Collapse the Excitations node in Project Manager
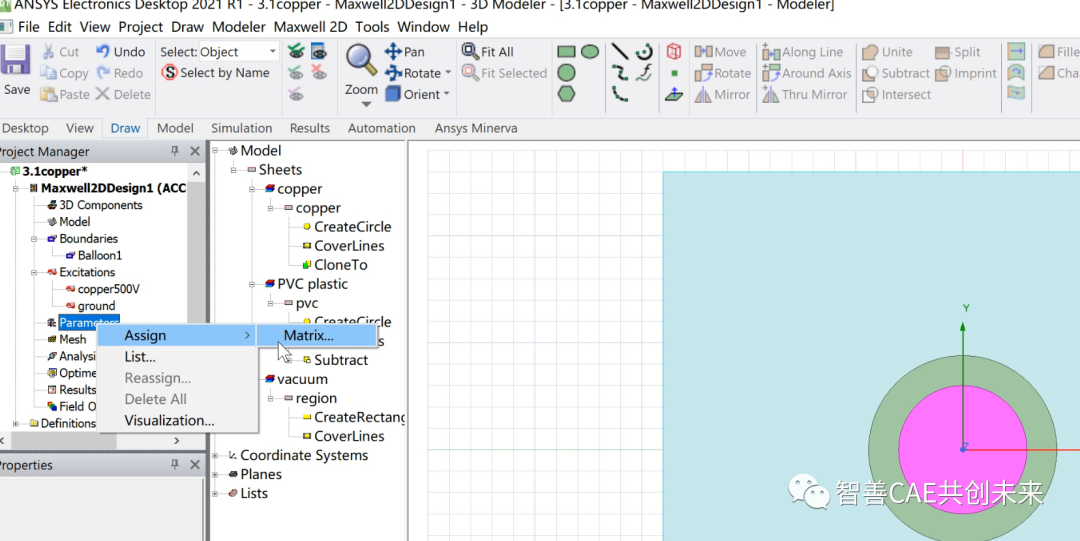The image size is (1080, 541). pyautogui.click(x=34, y=272)
